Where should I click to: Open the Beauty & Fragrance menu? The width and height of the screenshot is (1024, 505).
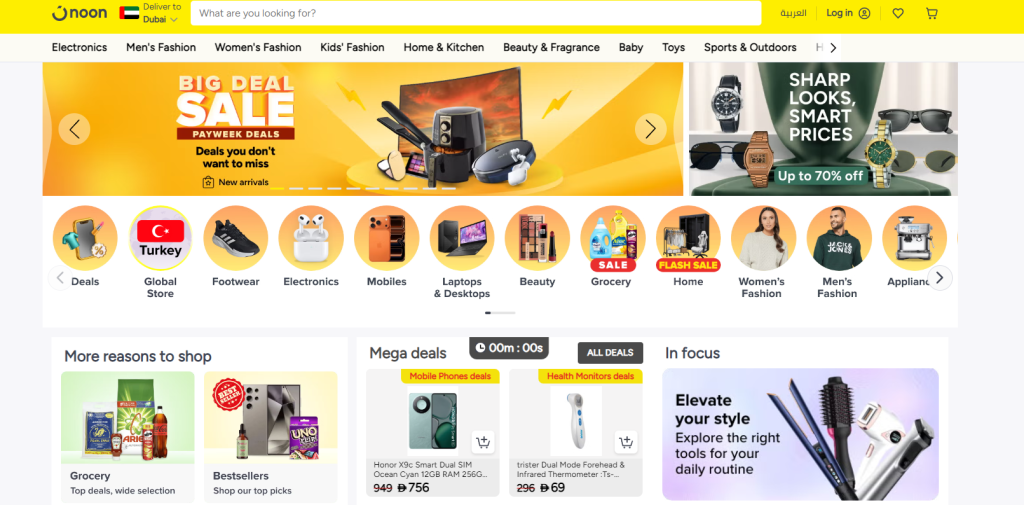[551, 48]
